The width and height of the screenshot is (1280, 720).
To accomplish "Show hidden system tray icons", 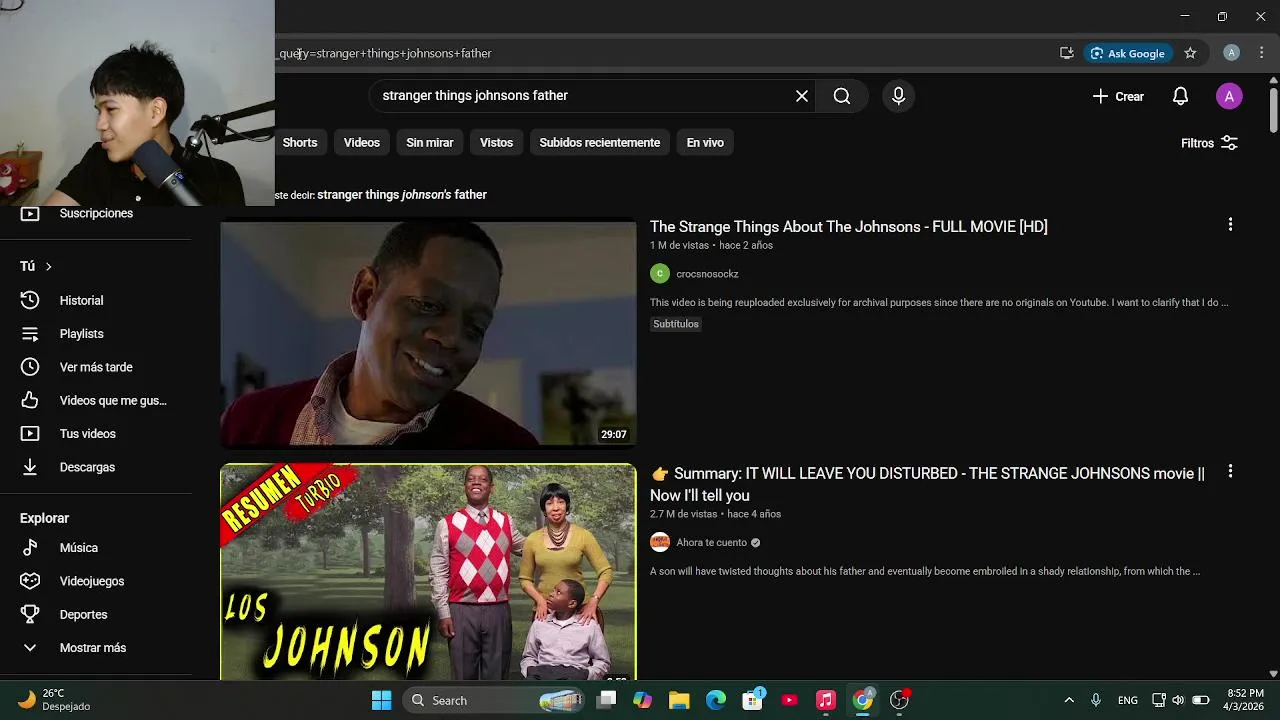I will point(1069,700).
